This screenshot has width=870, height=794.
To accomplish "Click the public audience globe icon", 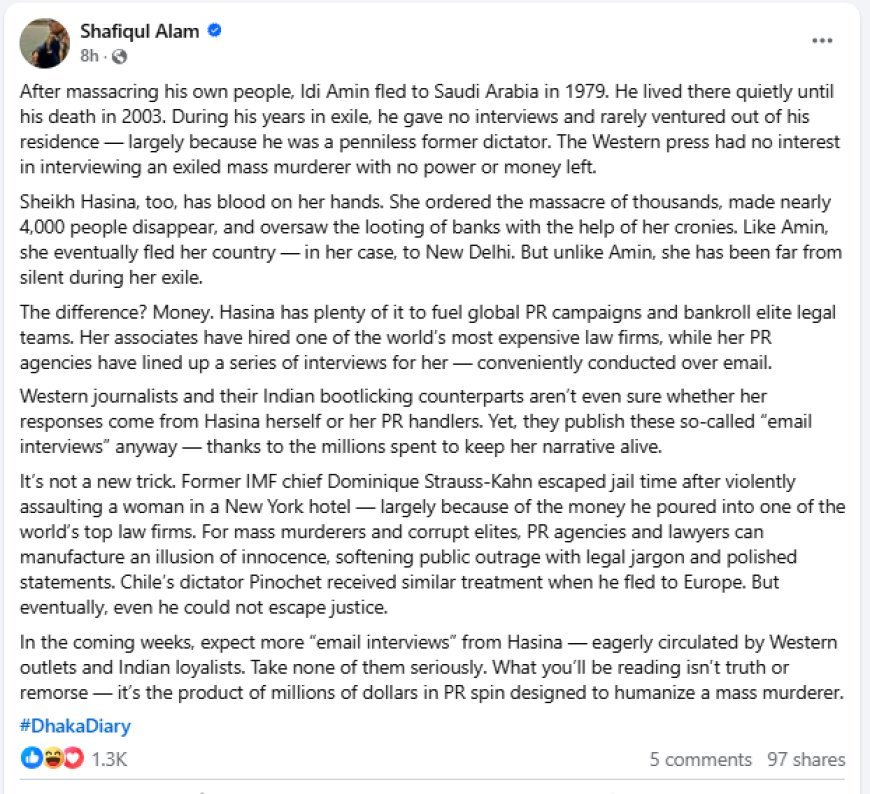I will tap(121, 55).
